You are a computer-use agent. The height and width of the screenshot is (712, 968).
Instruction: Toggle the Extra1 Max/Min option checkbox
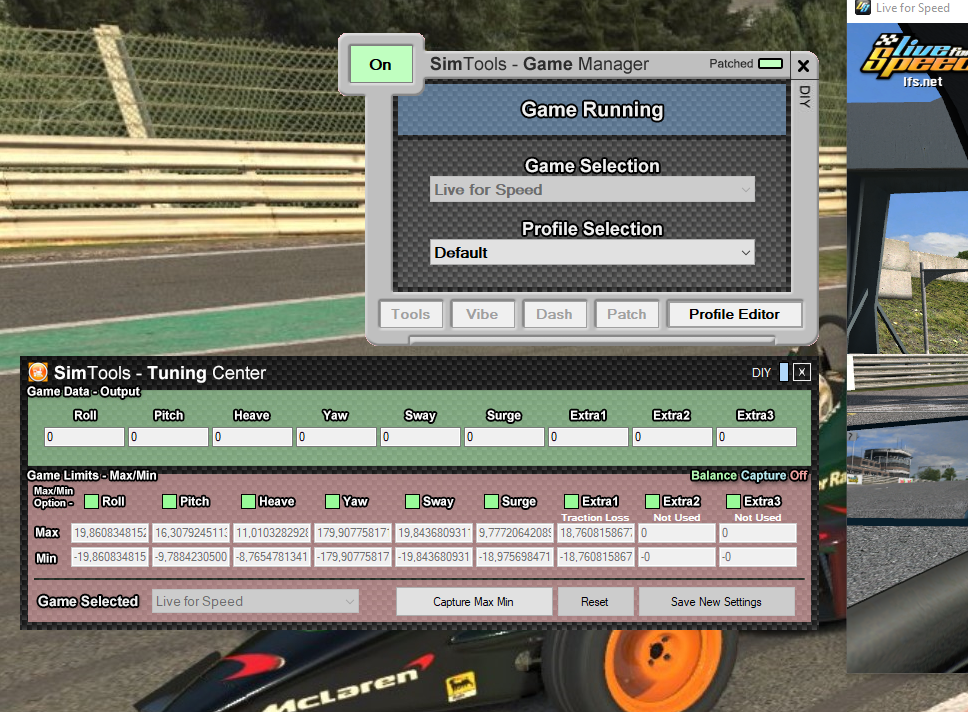[x=572, y=501]
